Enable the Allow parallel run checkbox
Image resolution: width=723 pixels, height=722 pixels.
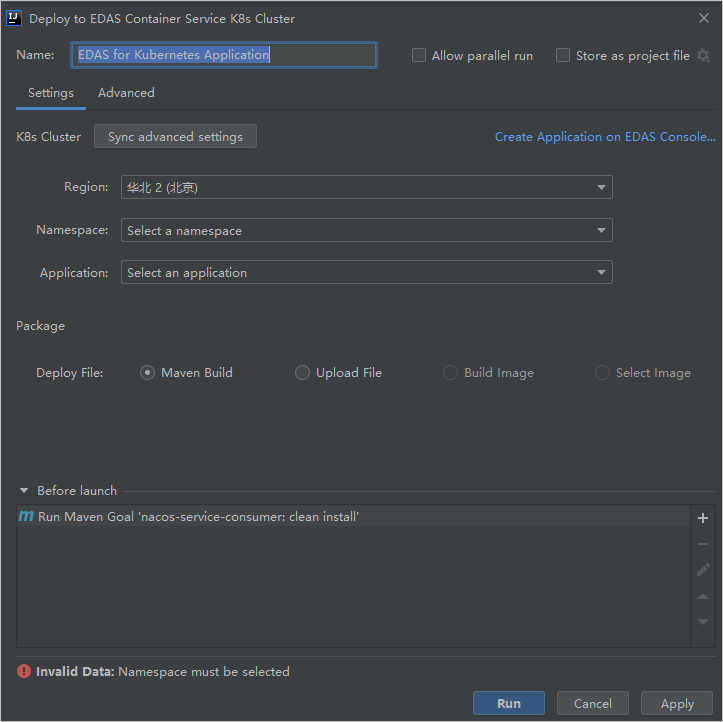tap(419, 56)
